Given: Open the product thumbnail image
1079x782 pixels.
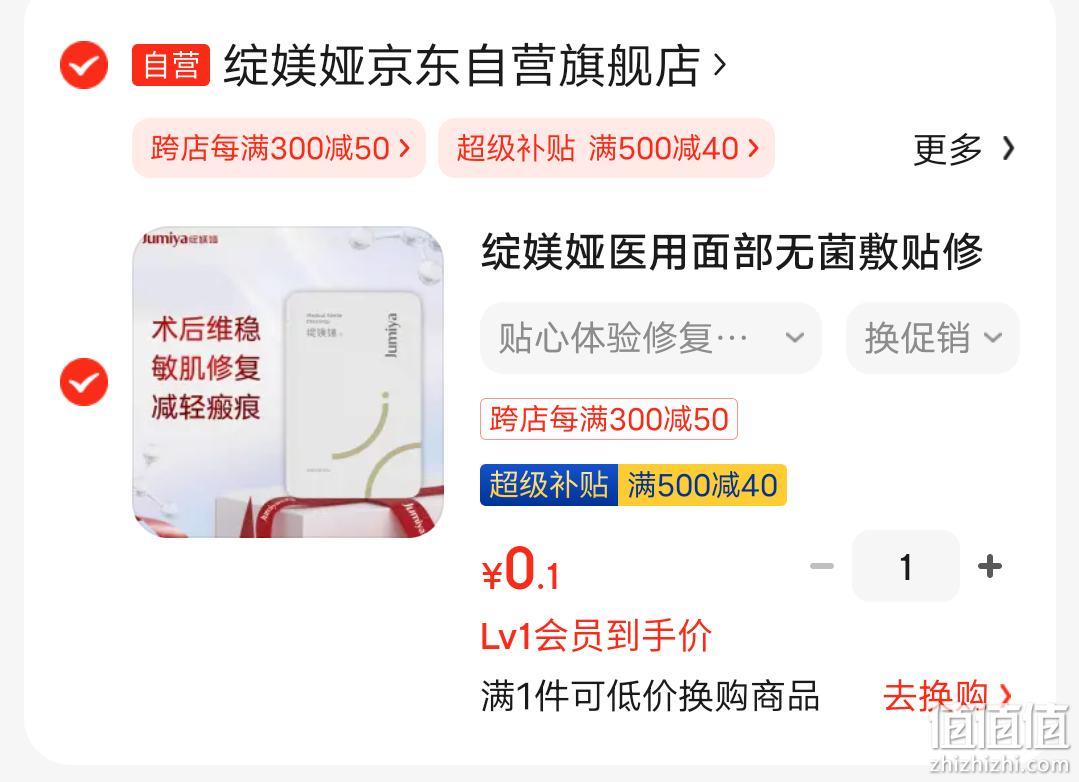Looking at the screenshot, I should click(x=288, y=382).
